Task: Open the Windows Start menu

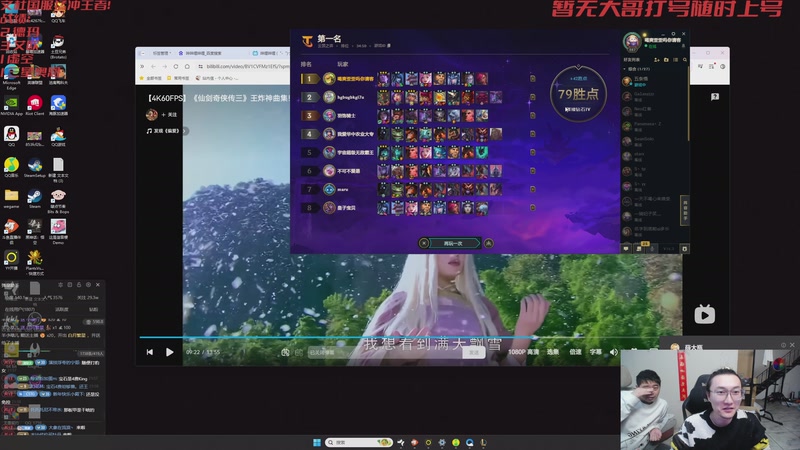Action: click(317, 442)
